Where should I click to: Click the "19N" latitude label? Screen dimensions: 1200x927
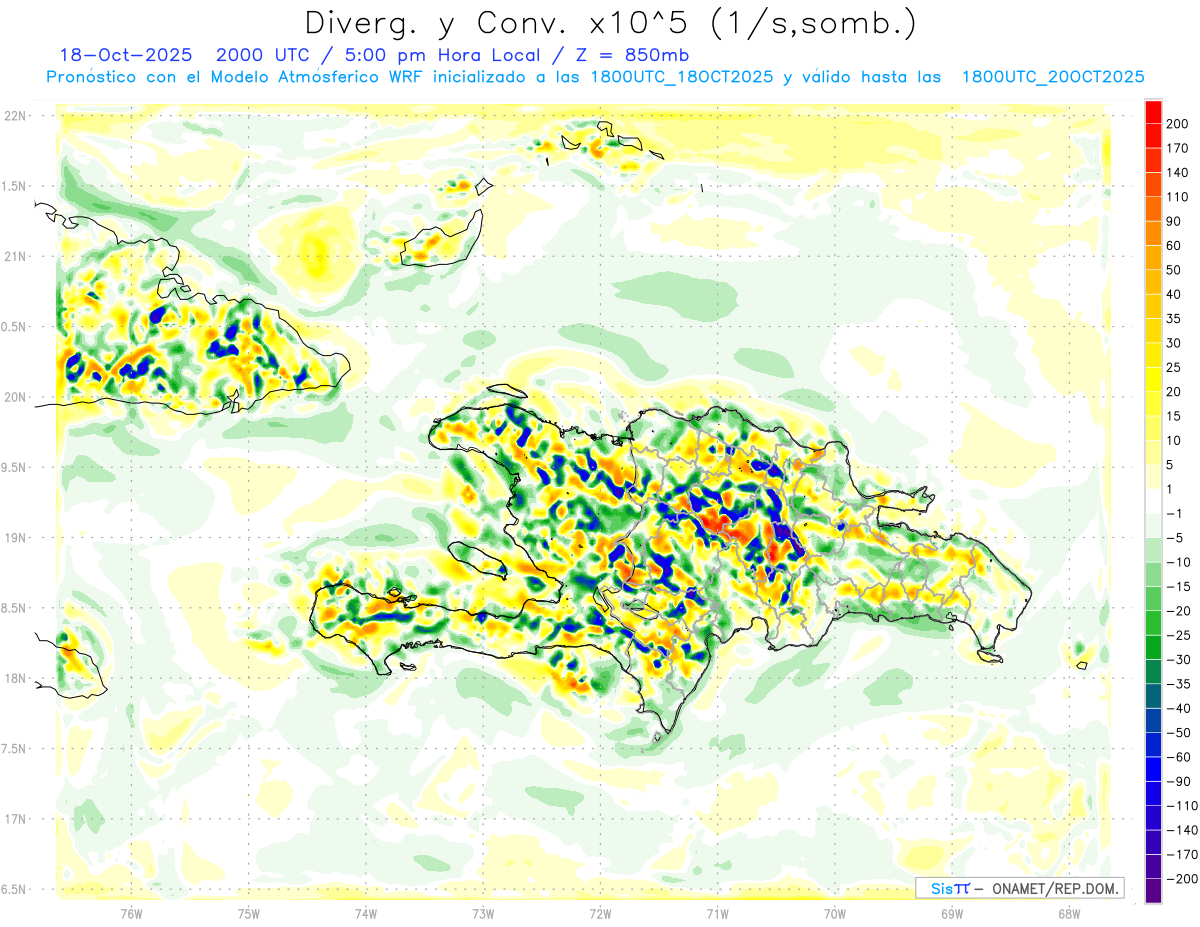coord(16,537)
